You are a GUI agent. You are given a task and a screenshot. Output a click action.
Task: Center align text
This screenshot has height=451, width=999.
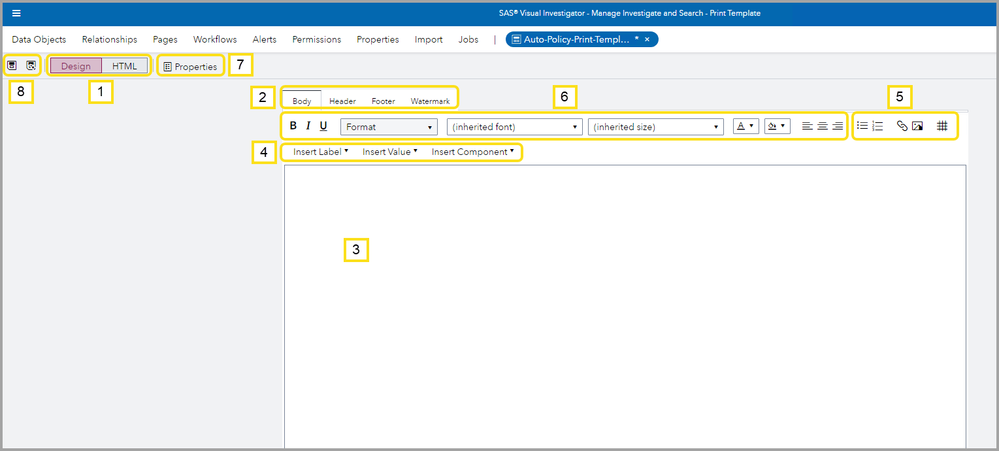[823, 126]
